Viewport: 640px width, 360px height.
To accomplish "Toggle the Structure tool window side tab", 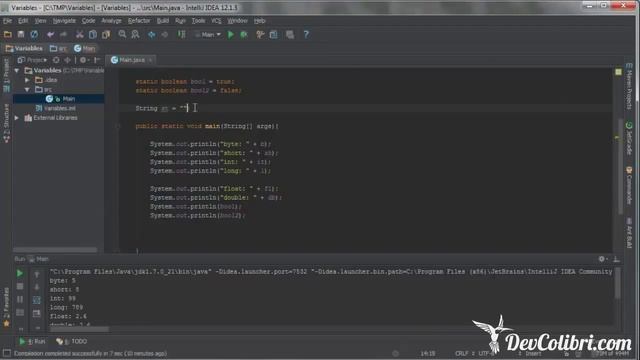I will (6, 123).
